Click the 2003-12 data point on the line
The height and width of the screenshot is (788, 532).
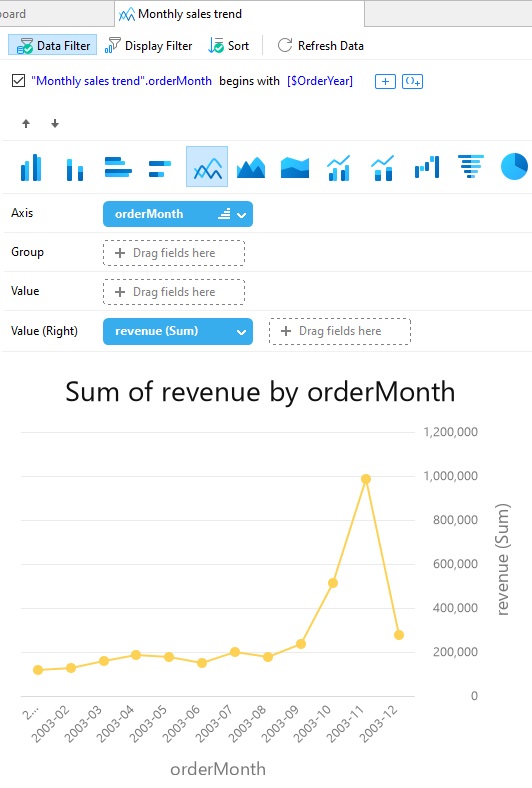[x=399, y=635]
